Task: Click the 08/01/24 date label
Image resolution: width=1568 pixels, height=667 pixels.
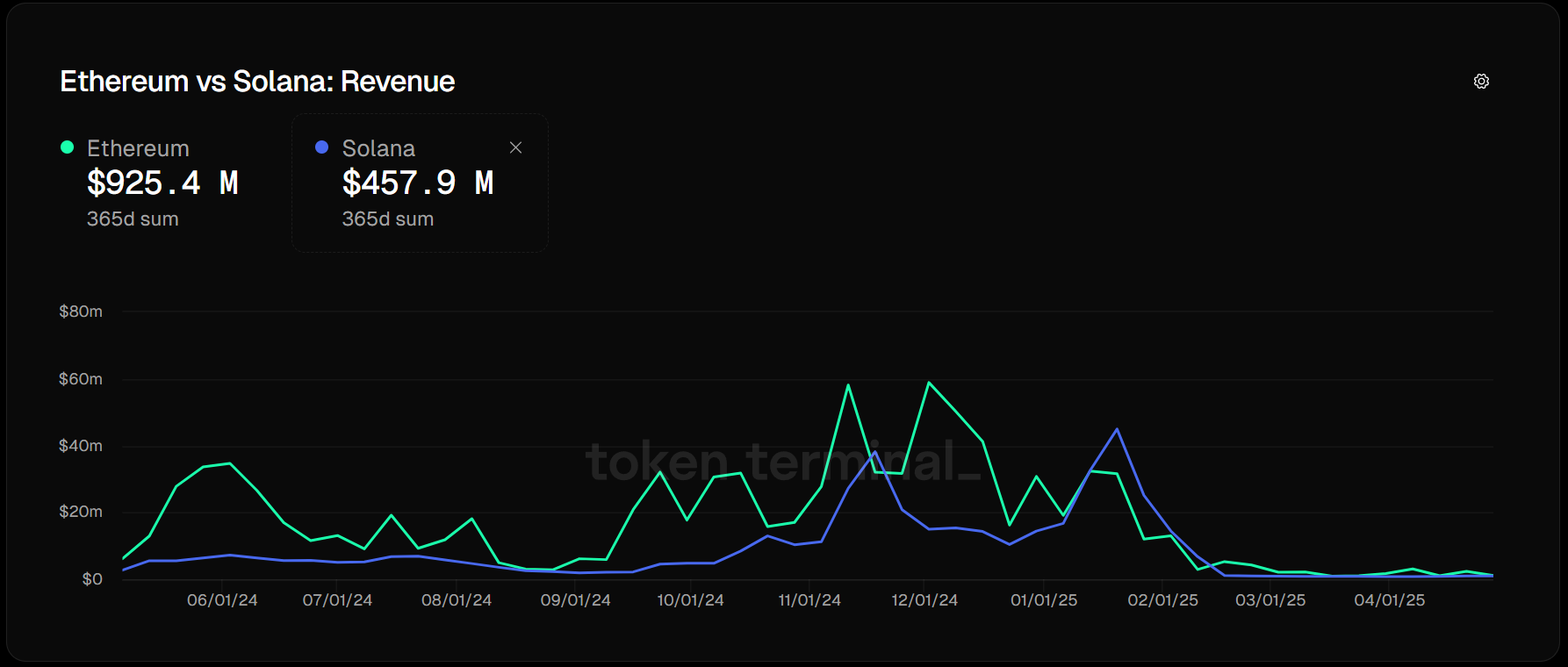Action: click(x=457, y=600)
